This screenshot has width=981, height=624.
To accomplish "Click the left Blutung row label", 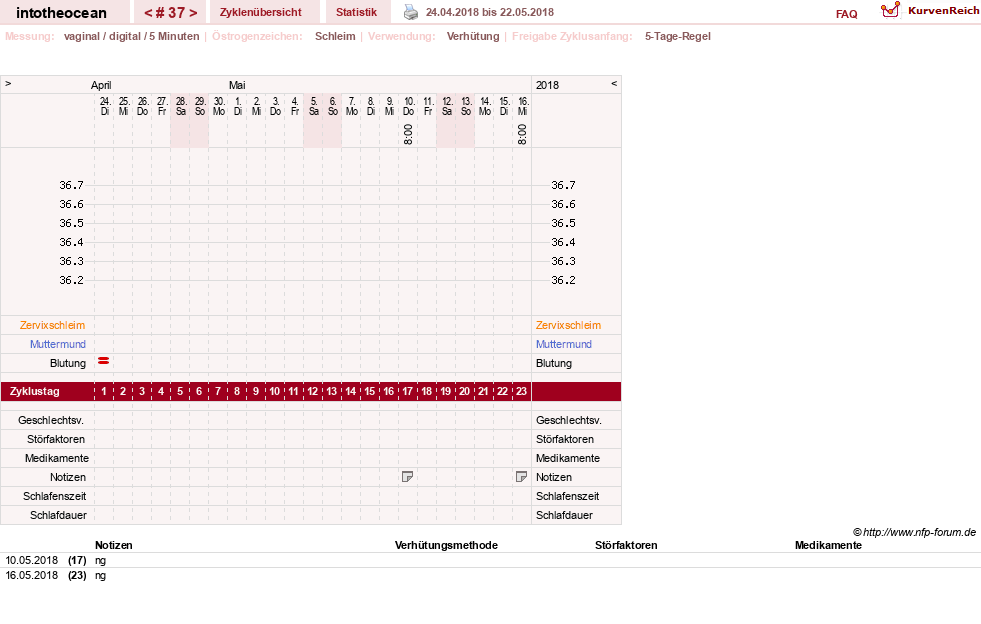I will (68, 363).
